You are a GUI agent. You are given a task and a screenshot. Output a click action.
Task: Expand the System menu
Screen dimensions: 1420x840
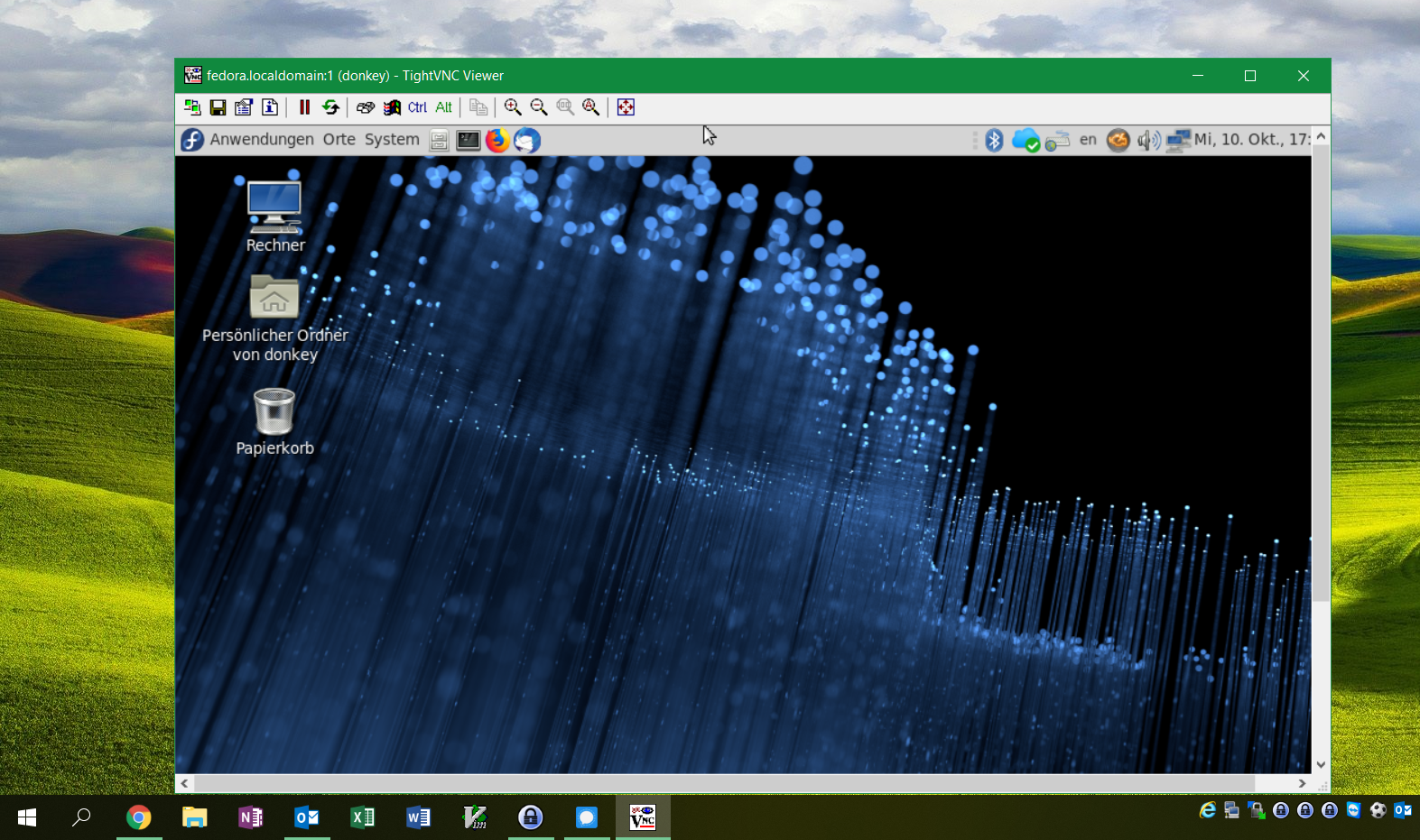[392, 140]
